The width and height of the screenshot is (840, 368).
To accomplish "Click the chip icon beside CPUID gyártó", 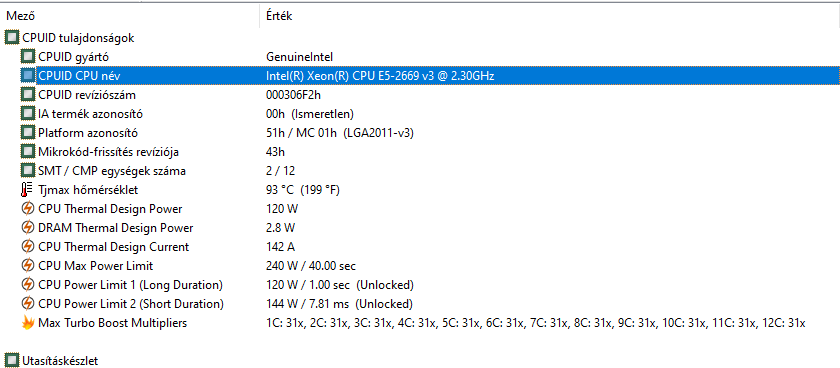I will (x=28, y=57).
